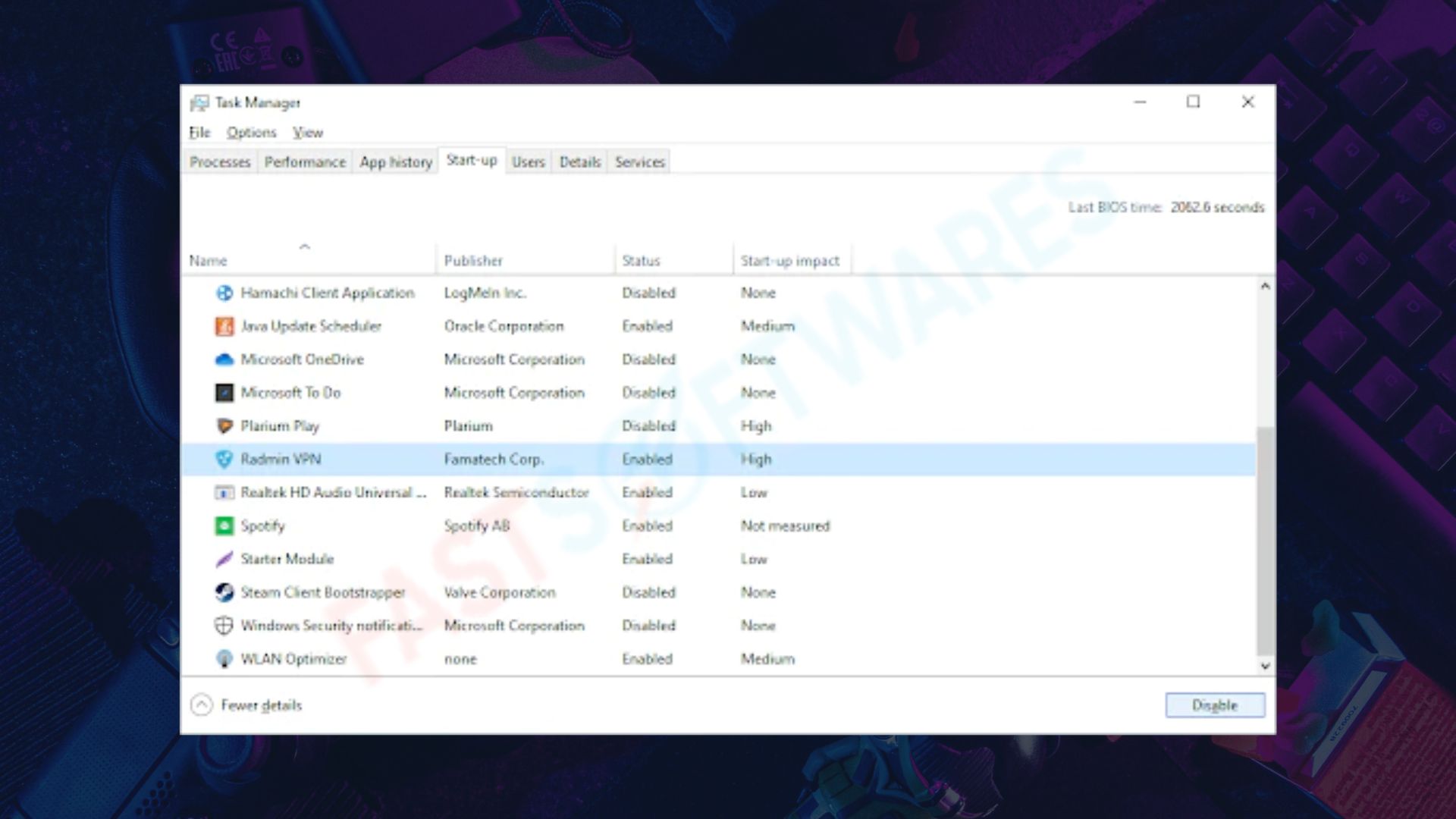
Task: Click the Steam Client Bootstrapper icon
Action: [x=224, y=592]
